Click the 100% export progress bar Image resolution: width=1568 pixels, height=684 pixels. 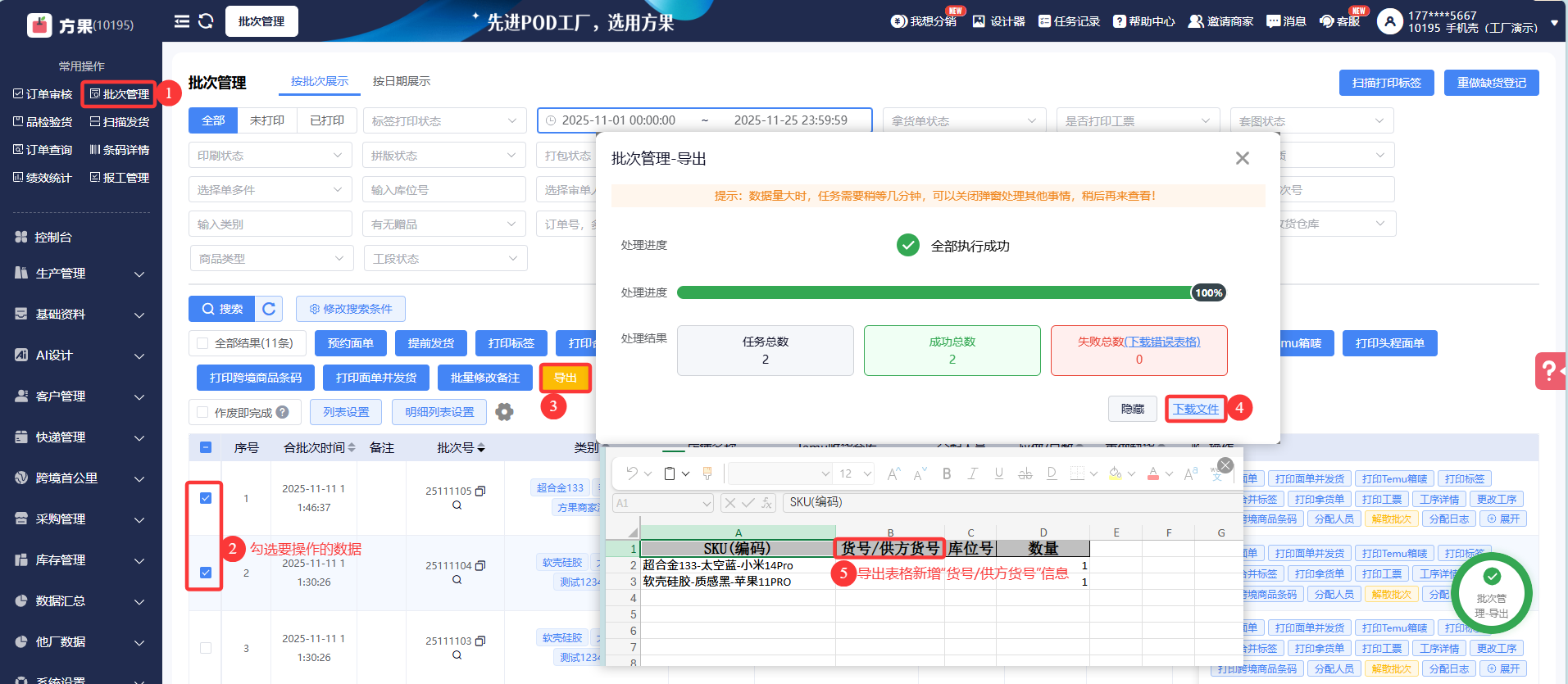click(x=934, y=293)
